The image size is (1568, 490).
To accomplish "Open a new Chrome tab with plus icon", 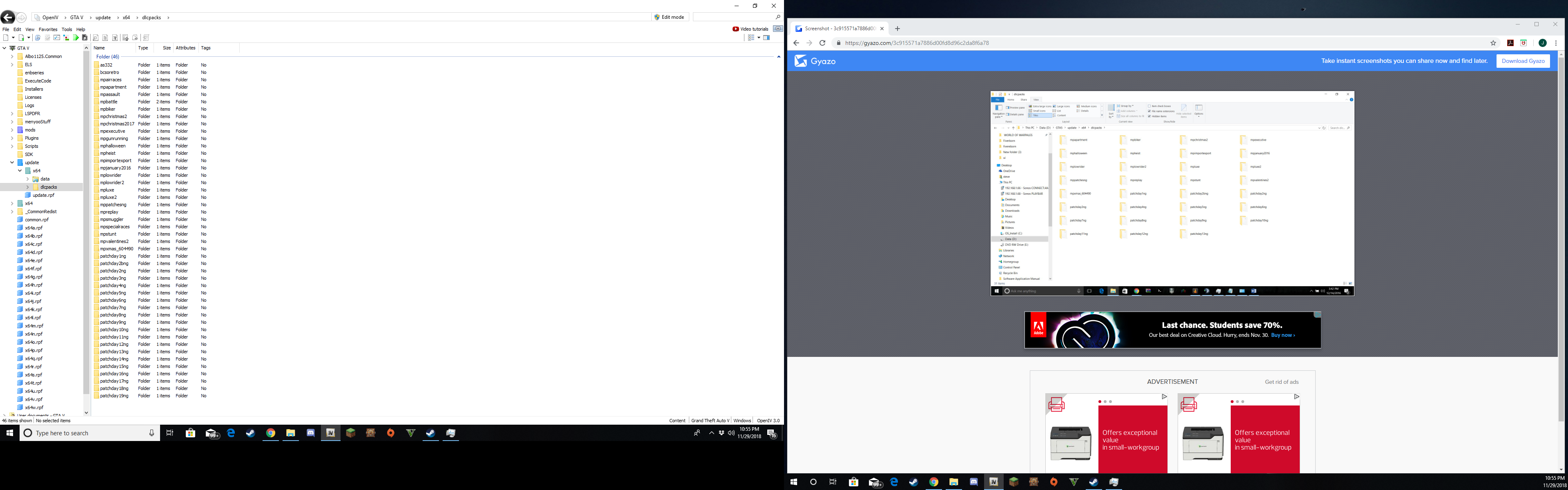I will click(897, 29).
